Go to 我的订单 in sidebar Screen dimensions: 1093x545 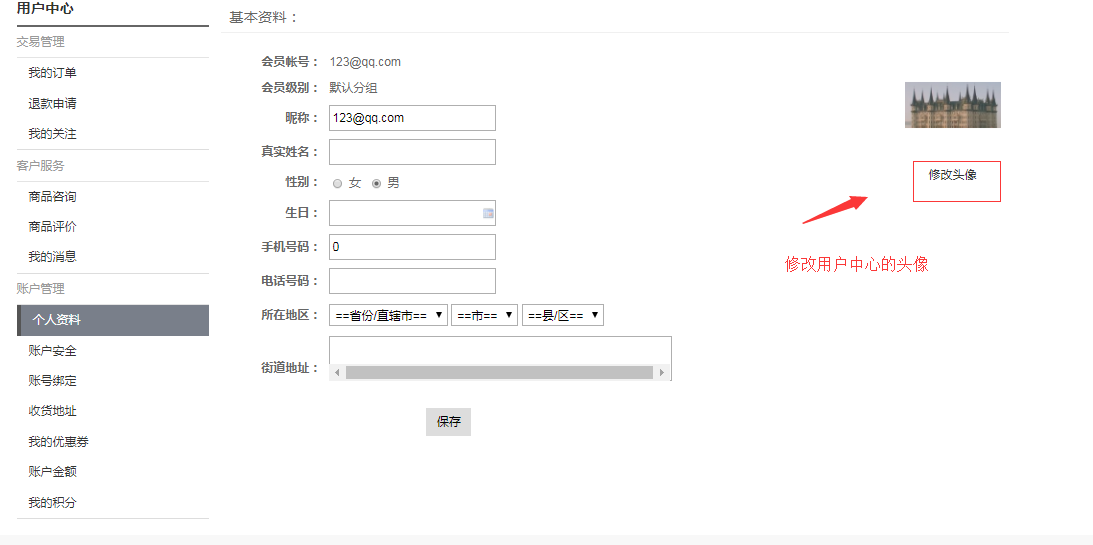52,73
